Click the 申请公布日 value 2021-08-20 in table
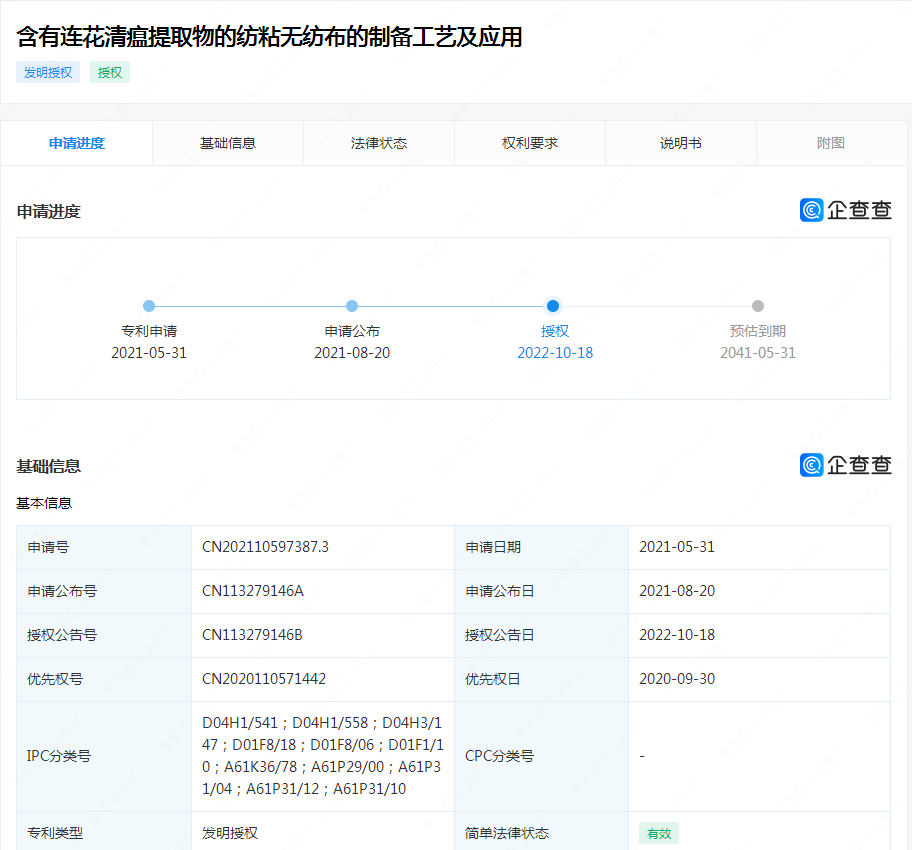The image size is (912, 850). tap(677, 591)
